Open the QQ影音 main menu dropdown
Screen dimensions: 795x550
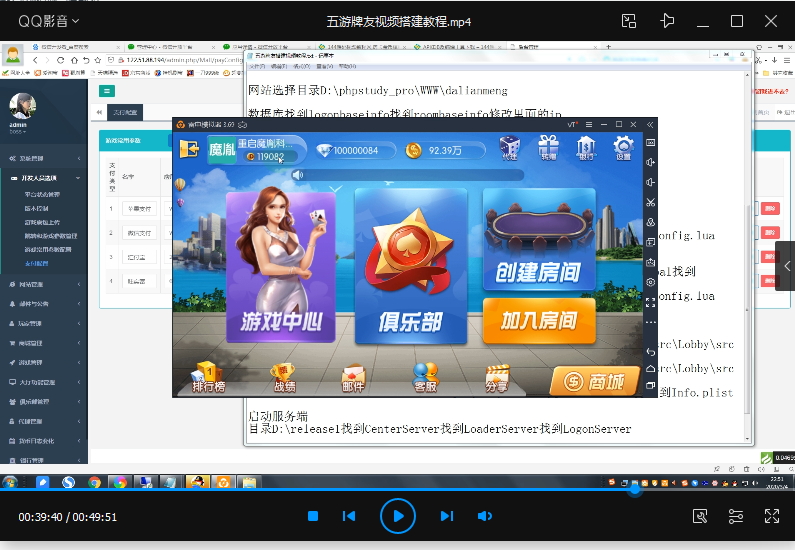tap(49, 21)
